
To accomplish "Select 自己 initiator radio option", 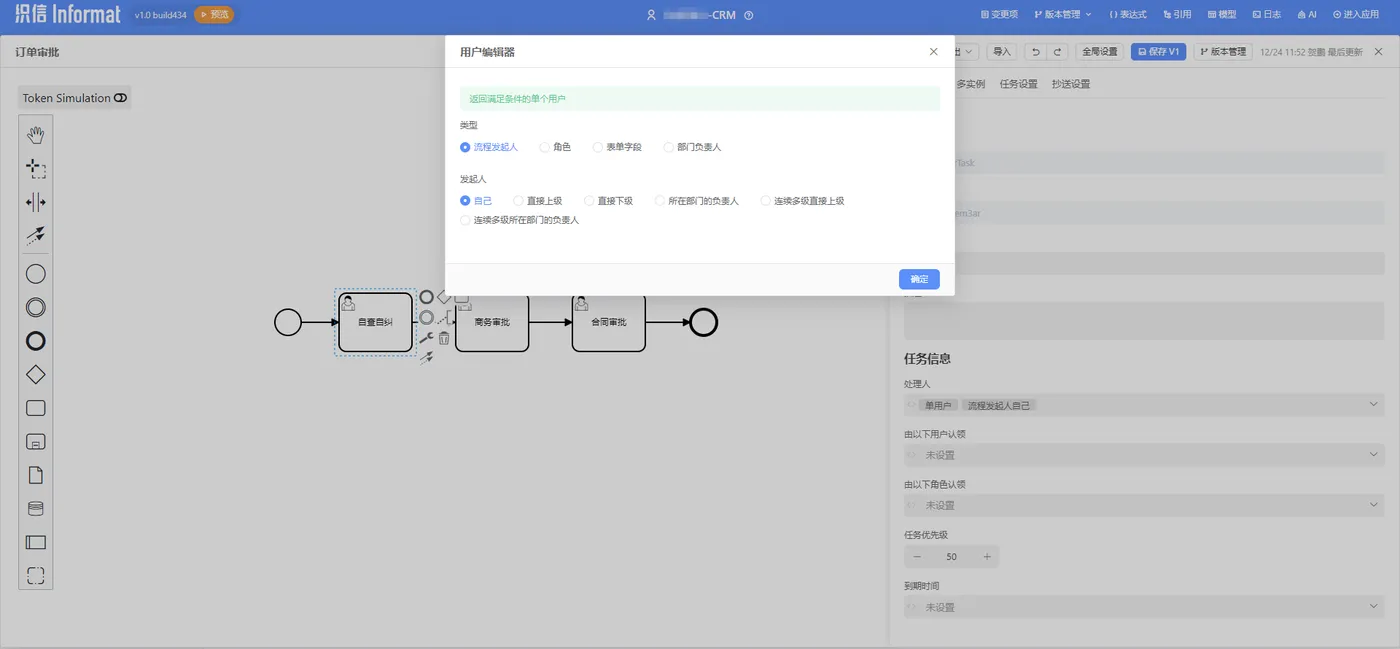I will click(476, 201).
